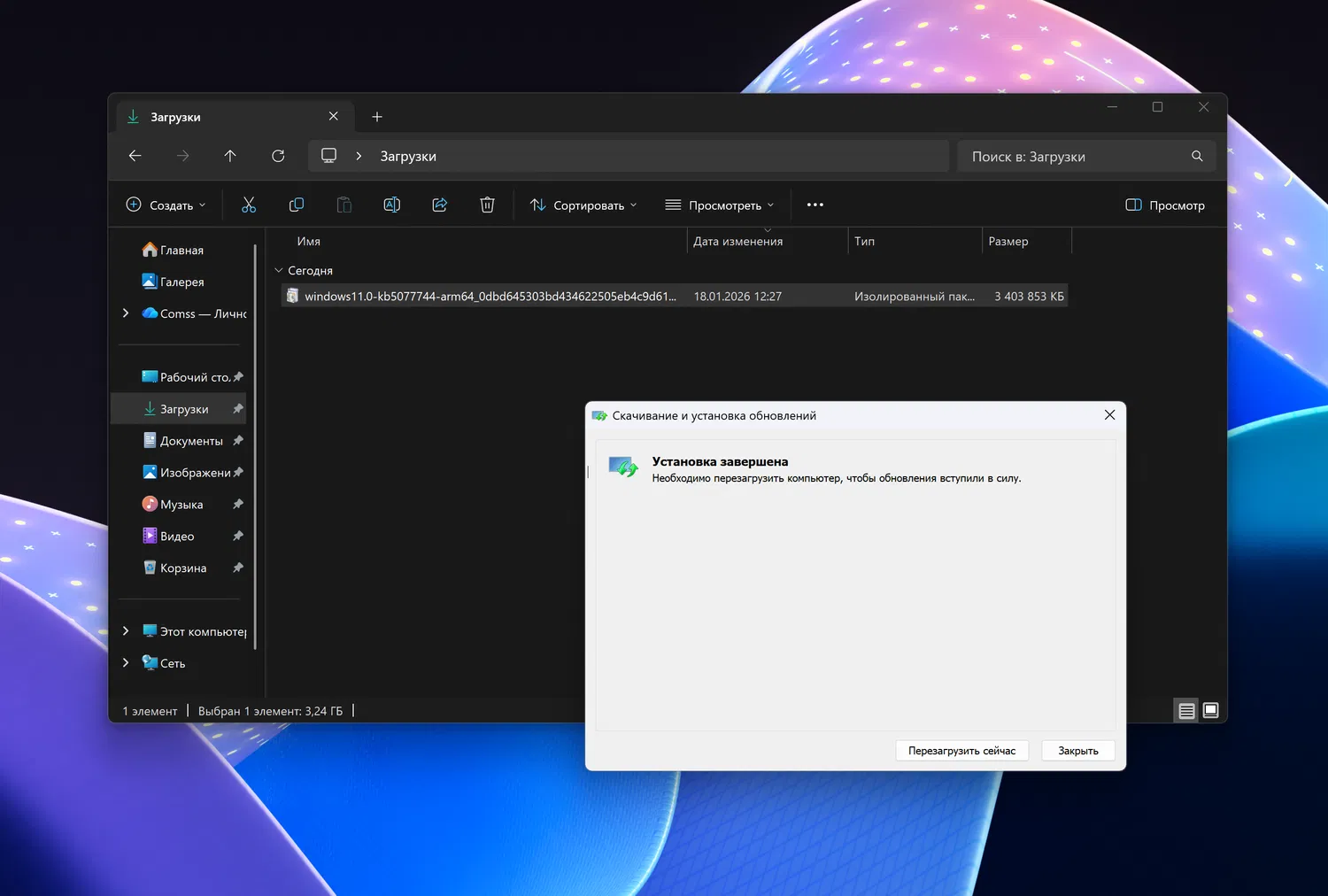The width and height of the screenshot is (1328, 896).
Task: Go back using the left arrow
Action: pyautogui.click(x=135, y=156)
